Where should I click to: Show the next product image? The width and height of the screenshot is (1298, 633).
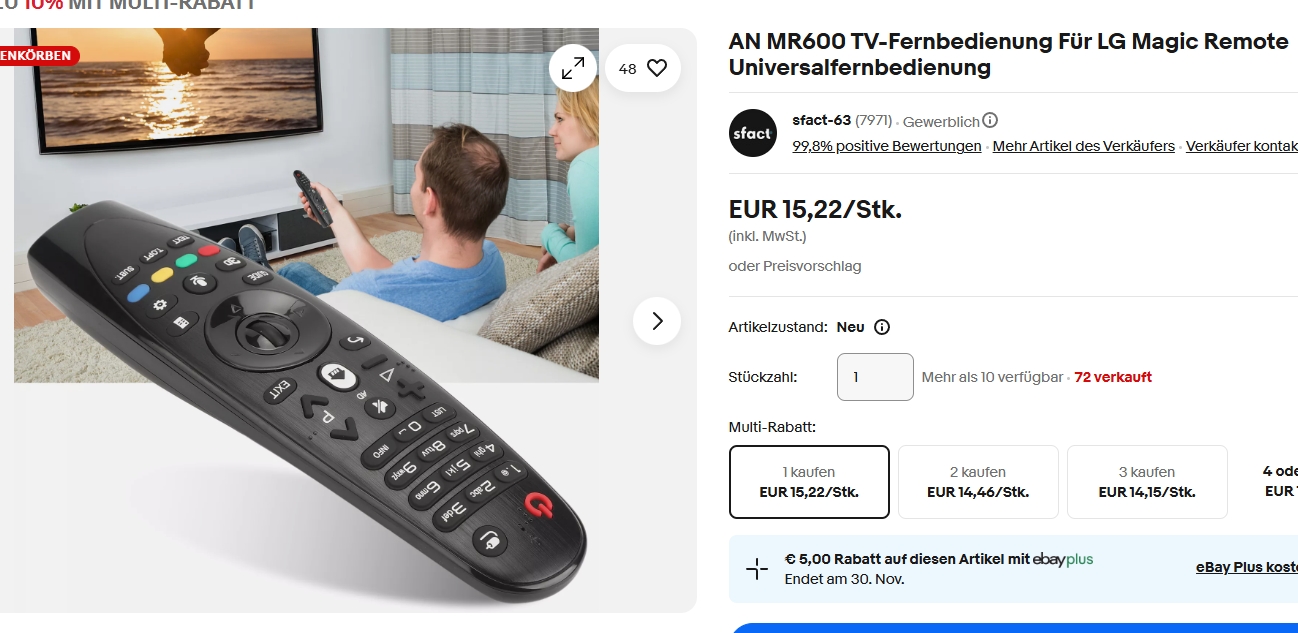[657, 321]
